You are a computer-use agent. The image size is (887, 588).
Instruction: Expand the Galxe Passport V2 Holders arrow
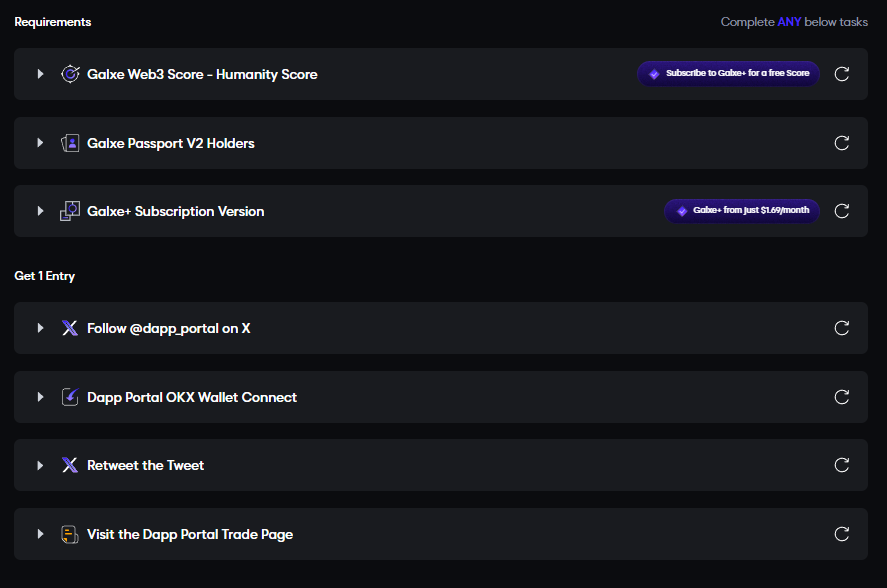click(x=40, y=143)
